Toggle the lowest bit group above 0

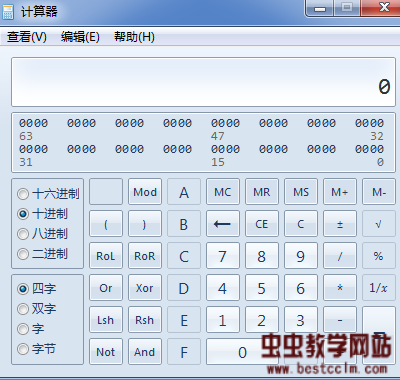coord(369,149)
